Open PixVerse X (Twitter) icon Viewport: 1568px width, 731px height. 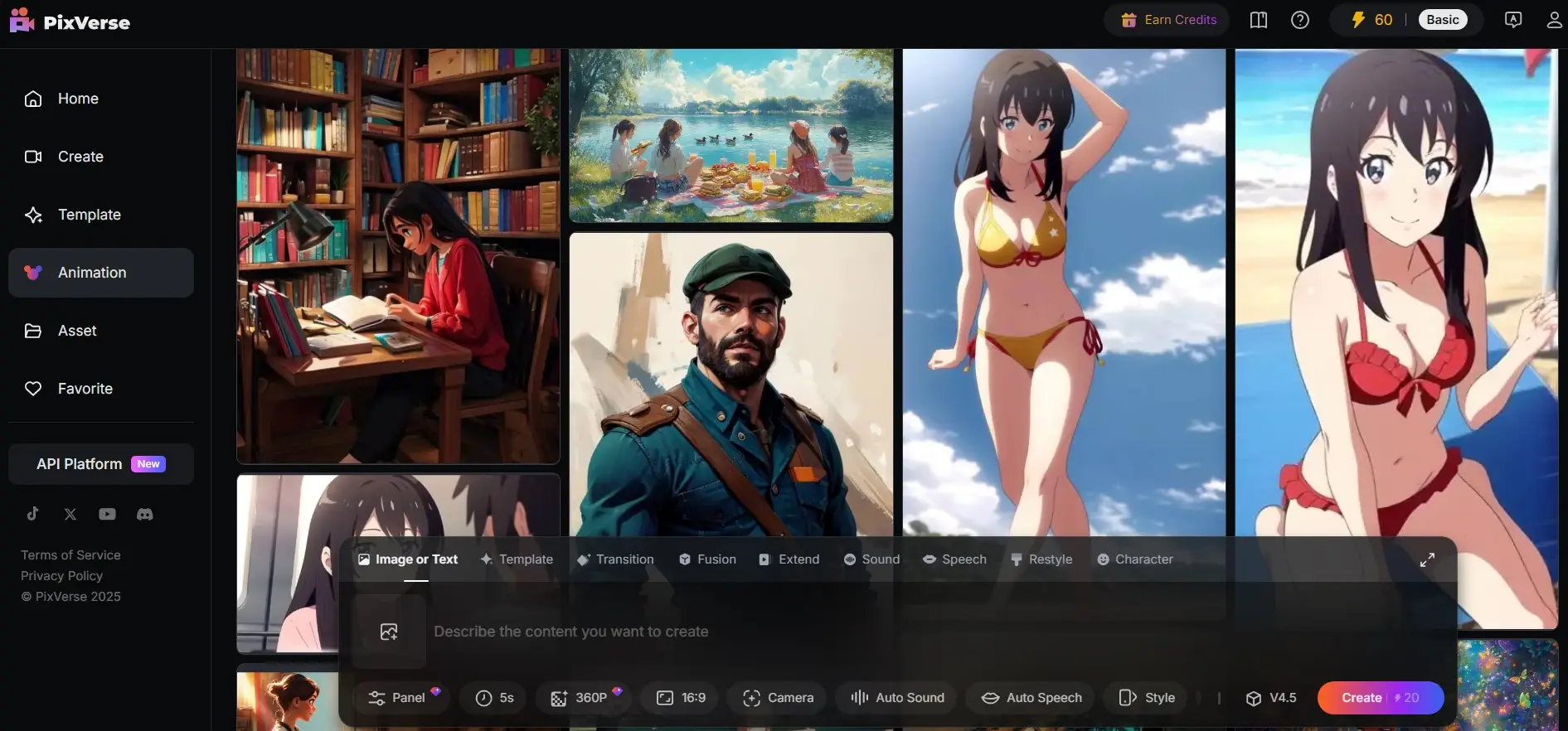(70, 514)
